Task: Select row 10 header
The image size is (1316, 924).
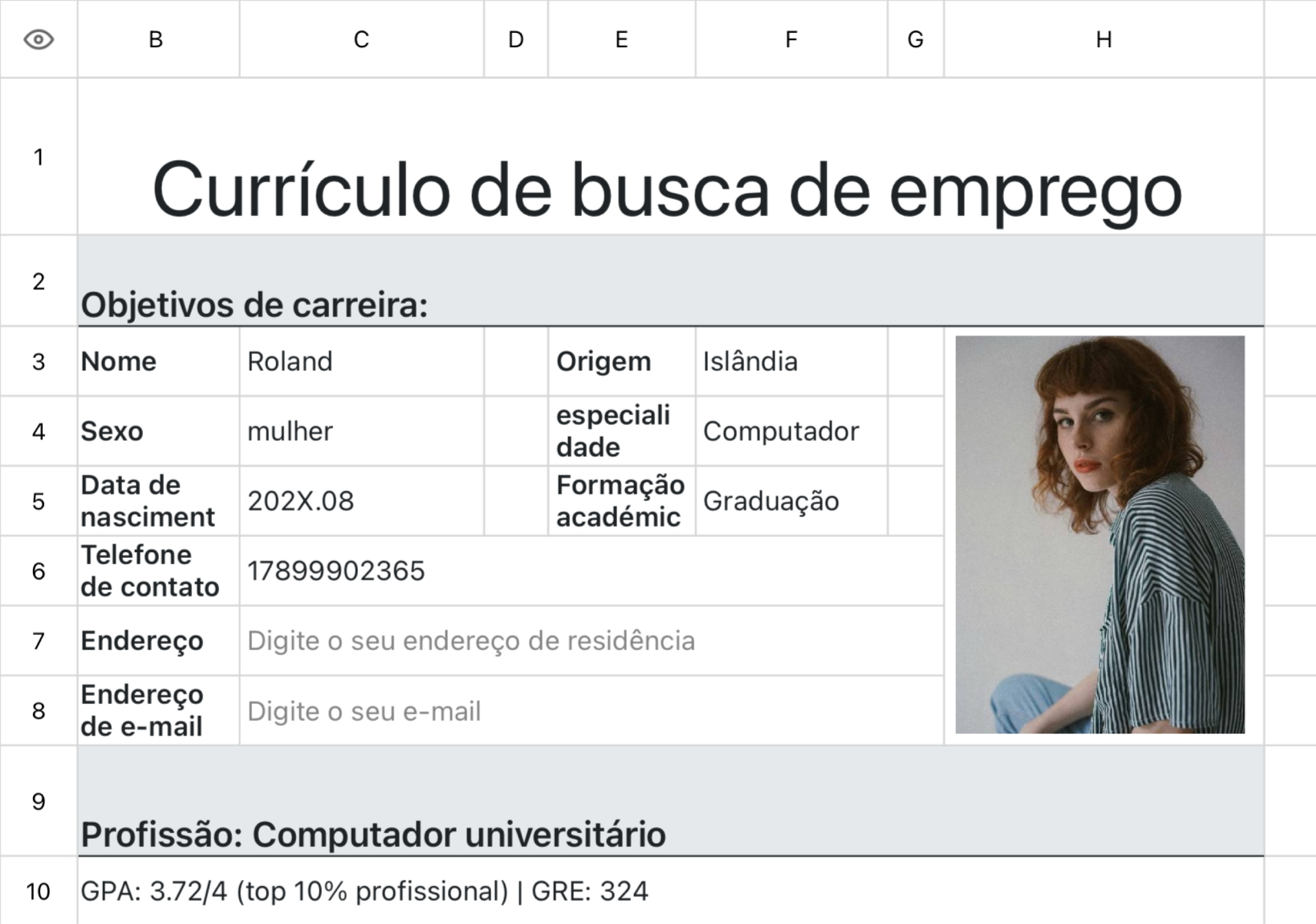Action: pyautogui.click(x=39, y=891)
